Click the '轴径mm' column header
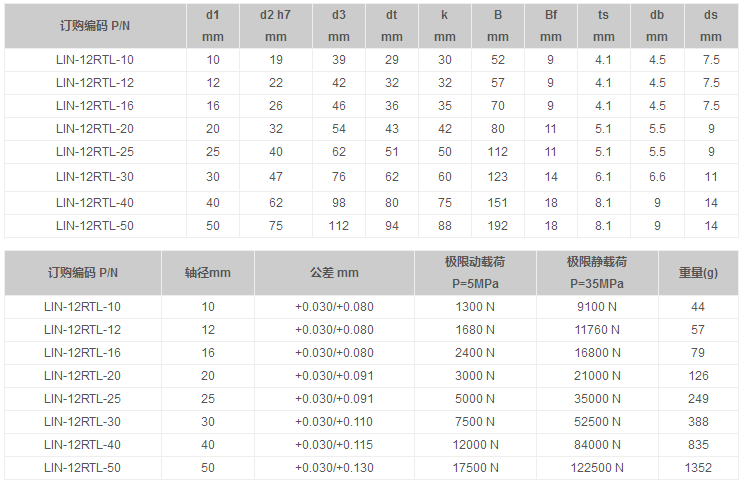743x499 pixels. click(208, 272)
